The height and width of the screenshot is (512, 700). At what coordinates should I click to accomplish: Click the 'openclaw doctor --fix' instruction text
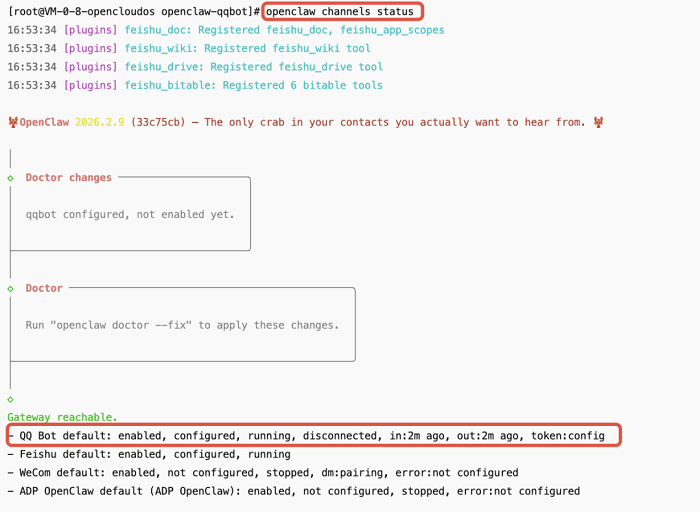tap(182, 325)
